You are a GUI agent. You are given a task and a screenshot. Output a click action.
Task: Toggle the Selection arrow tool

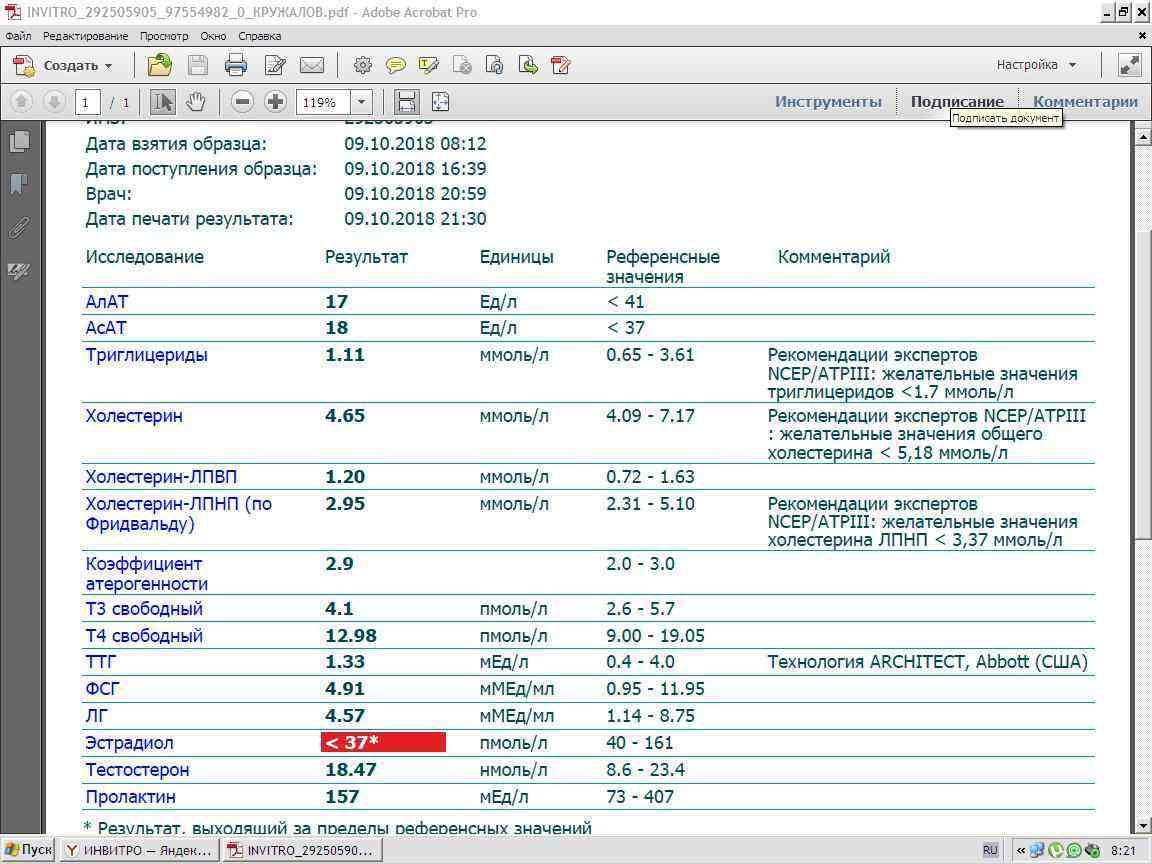163,101
